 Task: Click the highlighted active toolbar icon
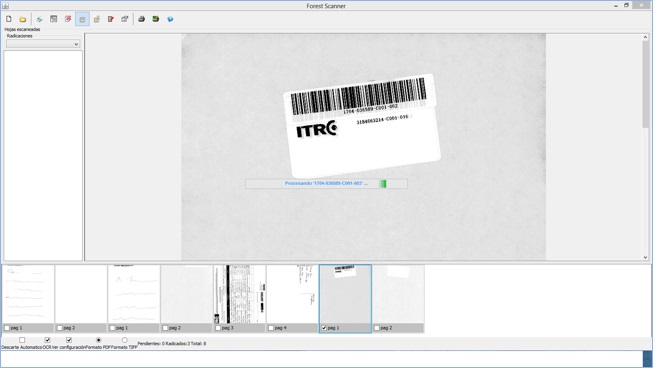pyautogui.click(x=83, y=19)
